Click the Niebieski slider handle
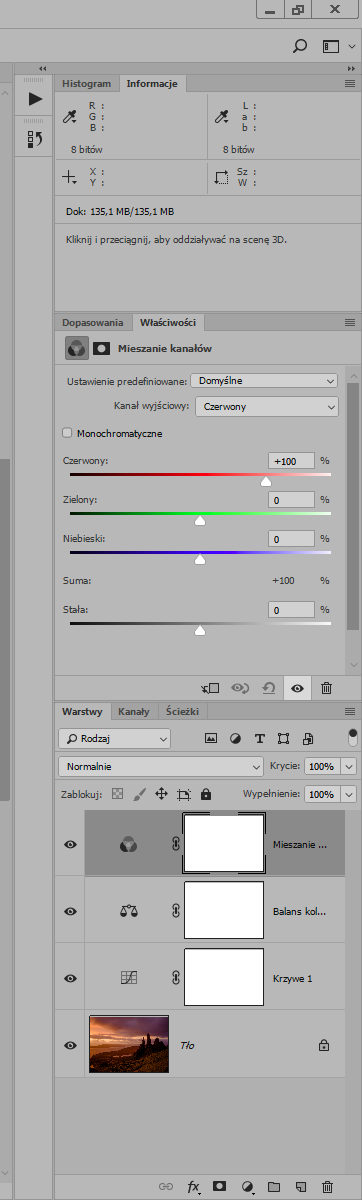Viewport: 362px width, 1200px height. (200, 559)
